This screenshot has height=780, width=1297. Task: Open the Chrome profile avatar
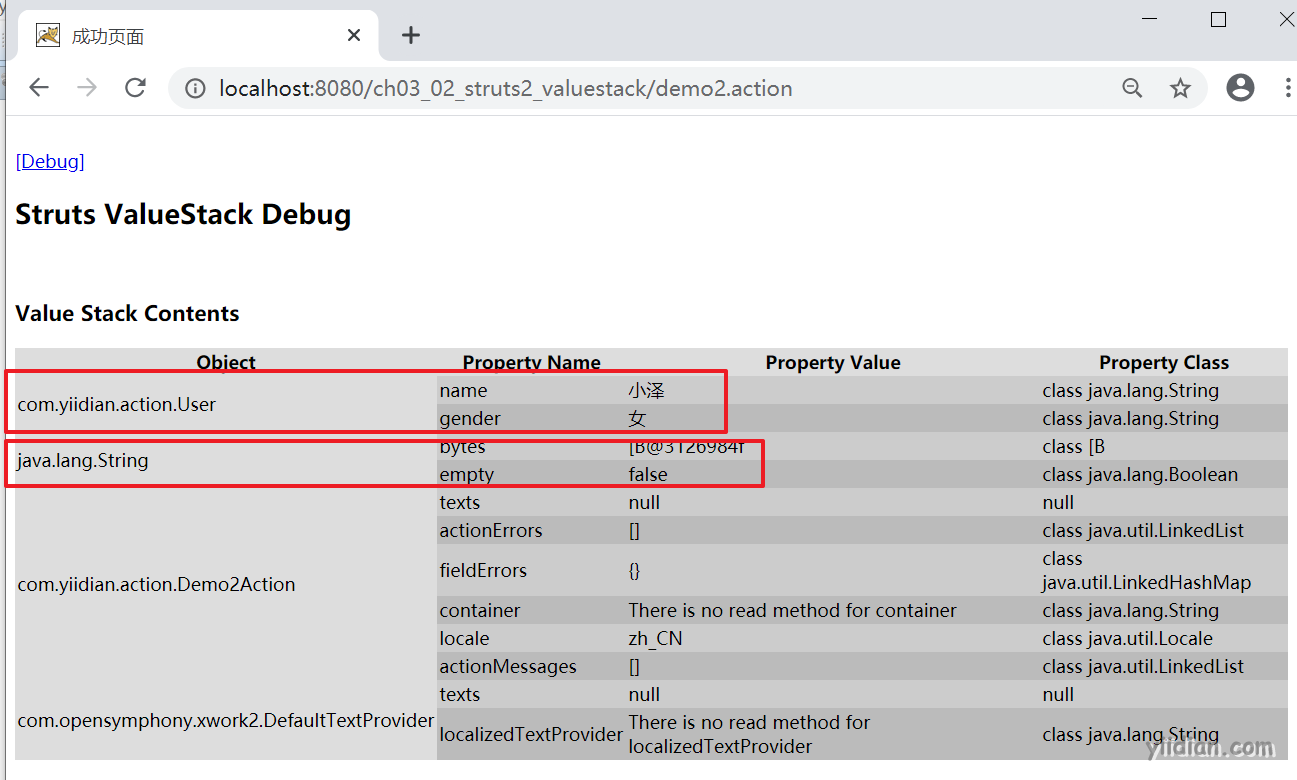(1240, 88)
